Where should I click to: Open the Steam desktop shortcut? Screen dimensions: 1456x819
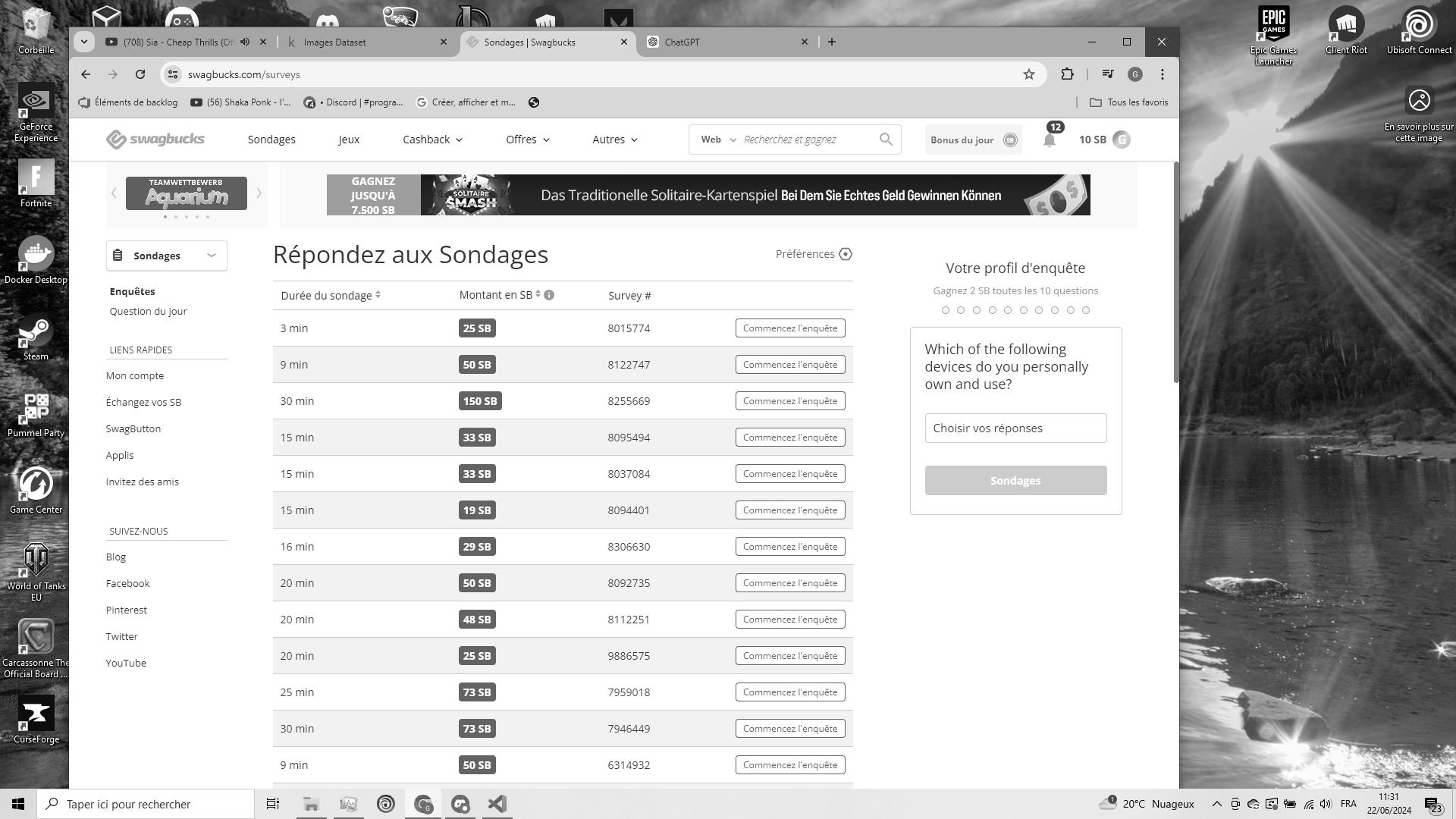coord(36,338)
